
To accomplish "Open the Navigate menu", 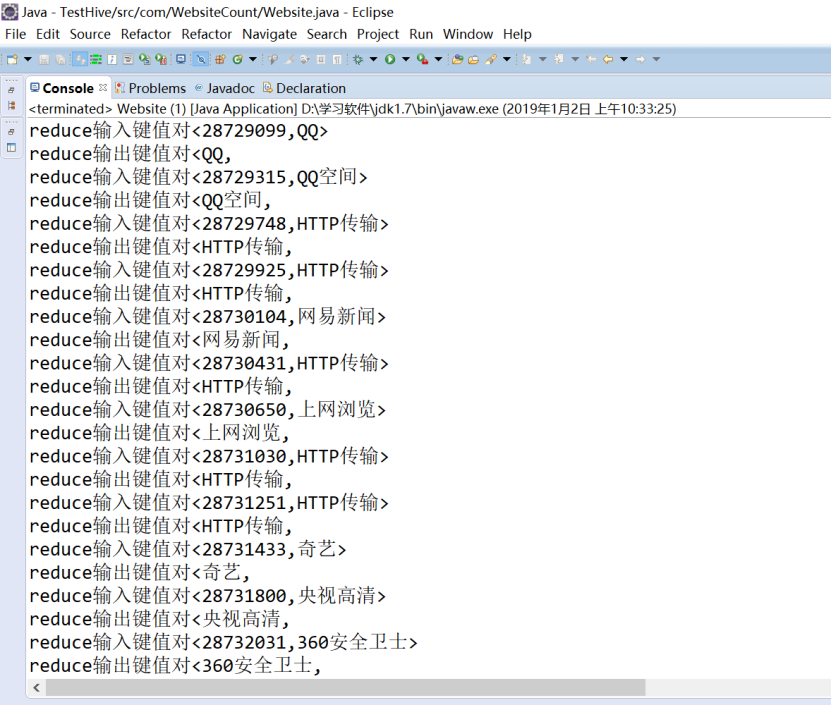I will 269,34.
